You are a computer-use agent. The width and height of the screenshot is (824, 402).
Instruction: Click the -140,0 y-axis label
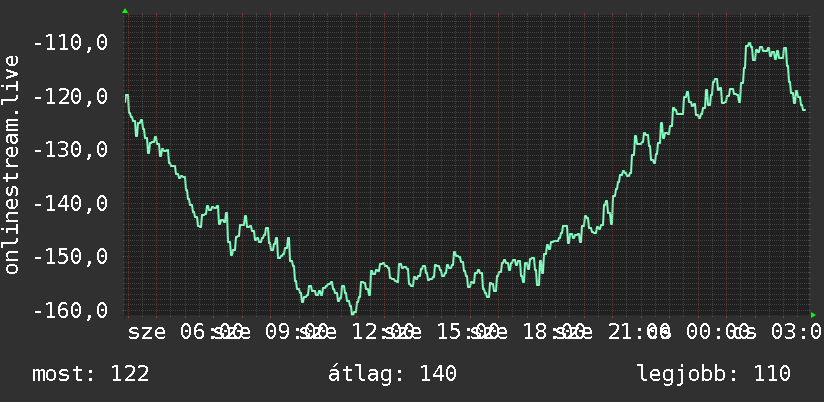[x=70, y=203]
